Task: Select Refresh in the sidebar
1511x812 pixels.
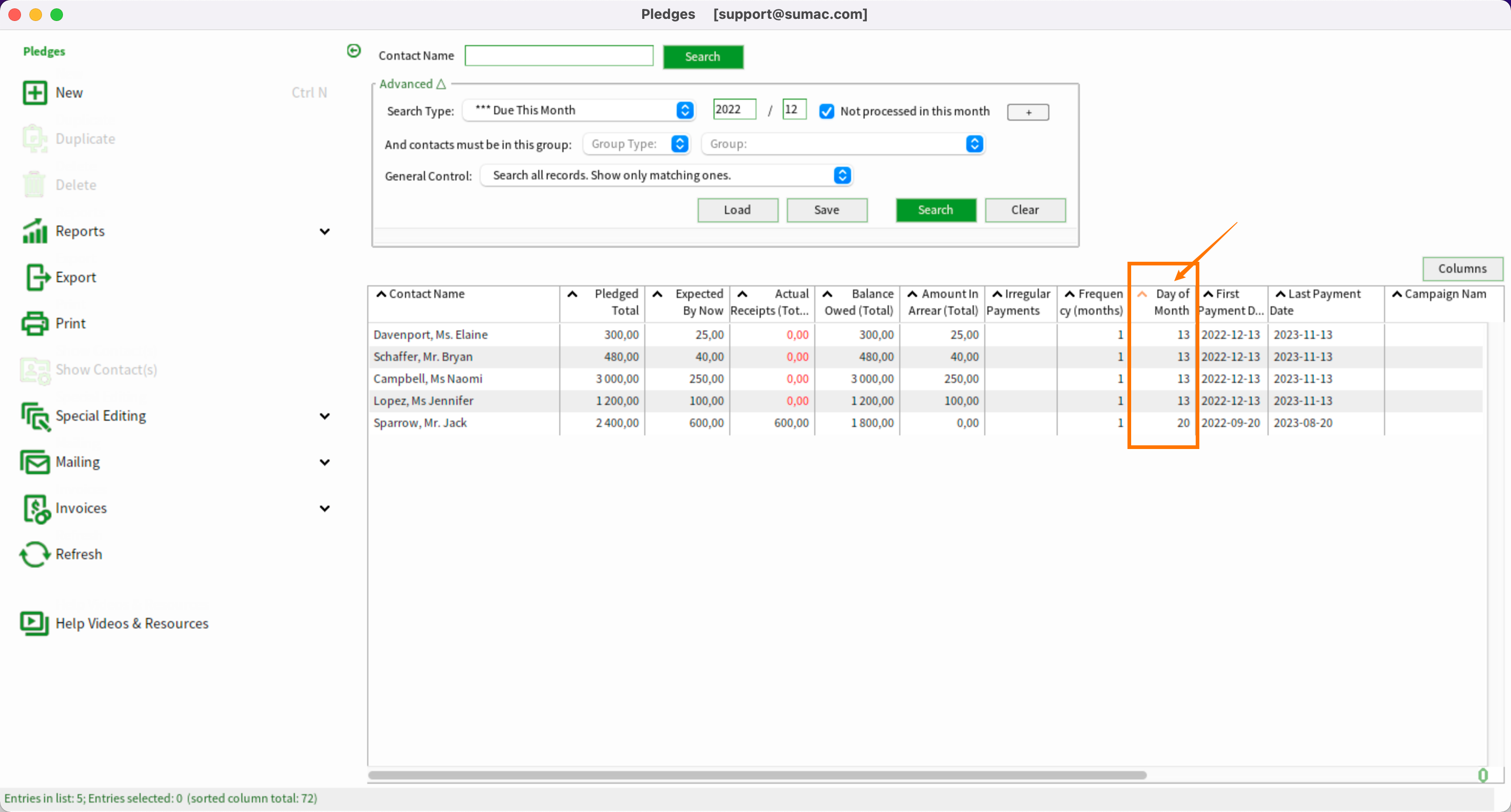Action: (x=79, y=554)
